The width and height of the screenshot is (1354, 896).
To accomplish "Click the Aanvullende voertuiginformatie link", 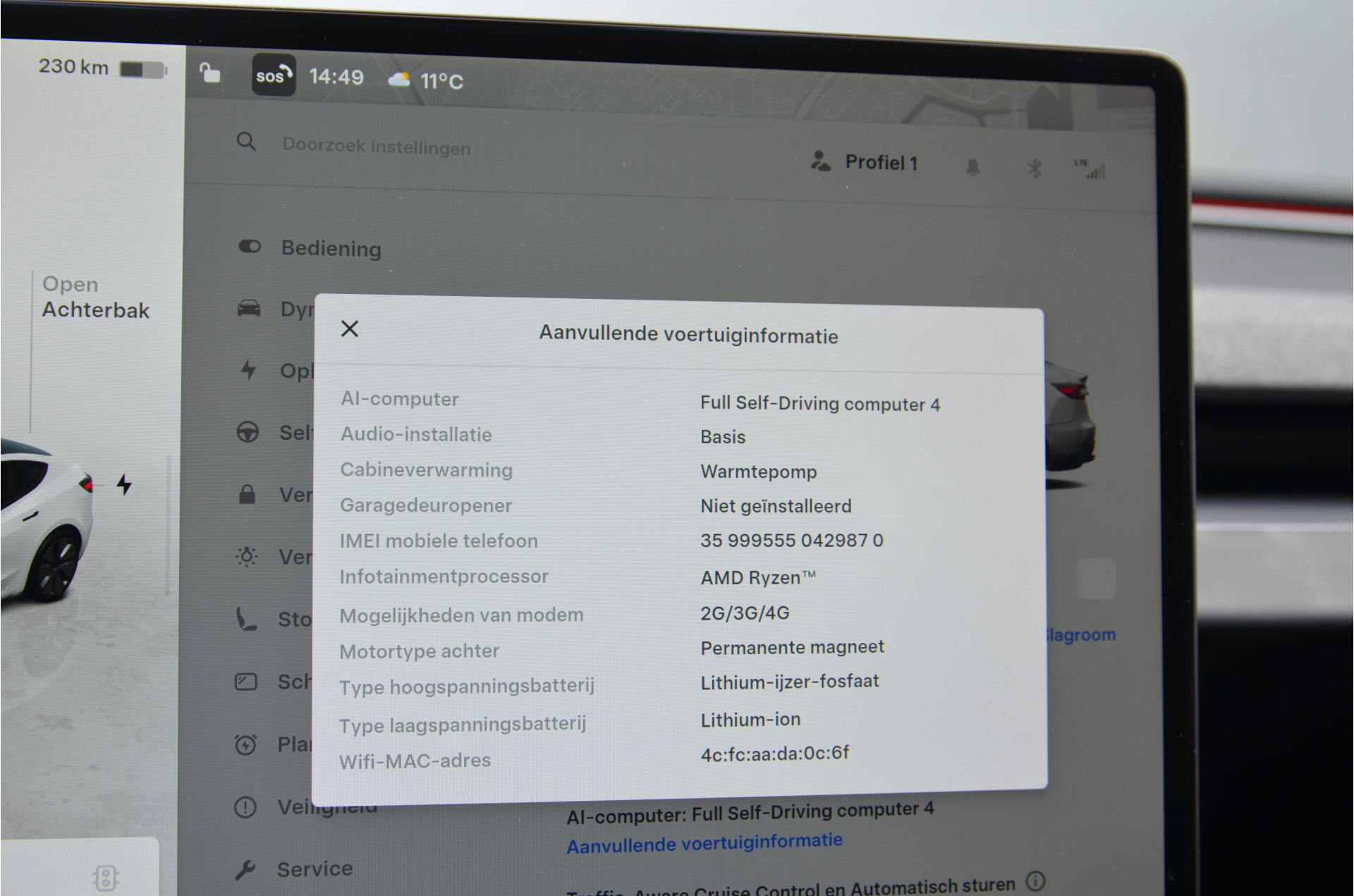I will coord(705,843).
